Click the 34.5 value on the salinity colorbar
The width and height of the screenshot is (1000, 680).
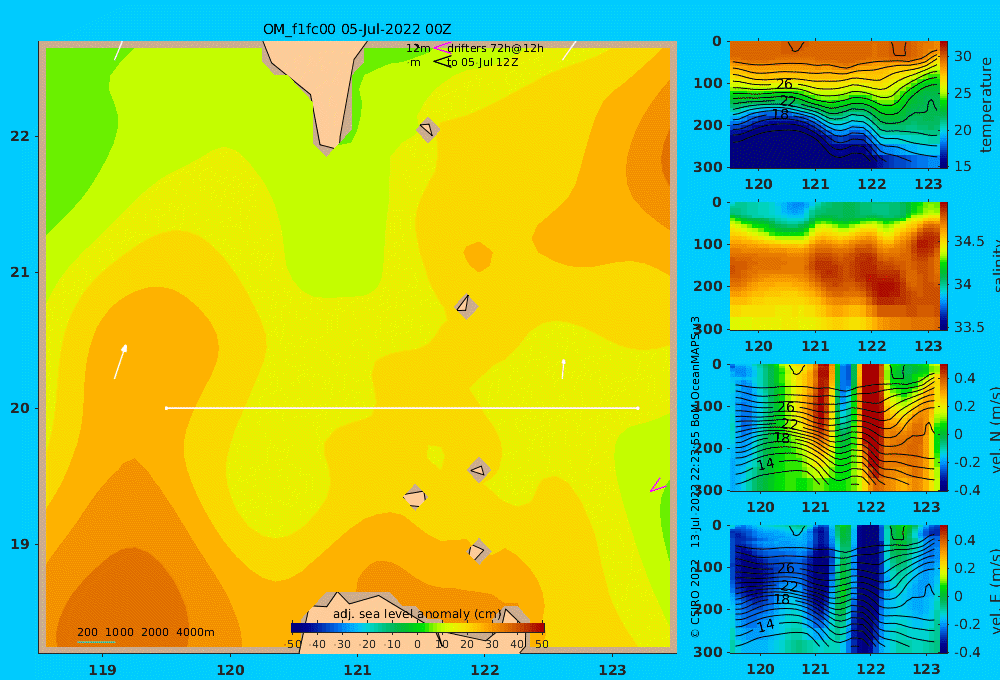point(969,241)
